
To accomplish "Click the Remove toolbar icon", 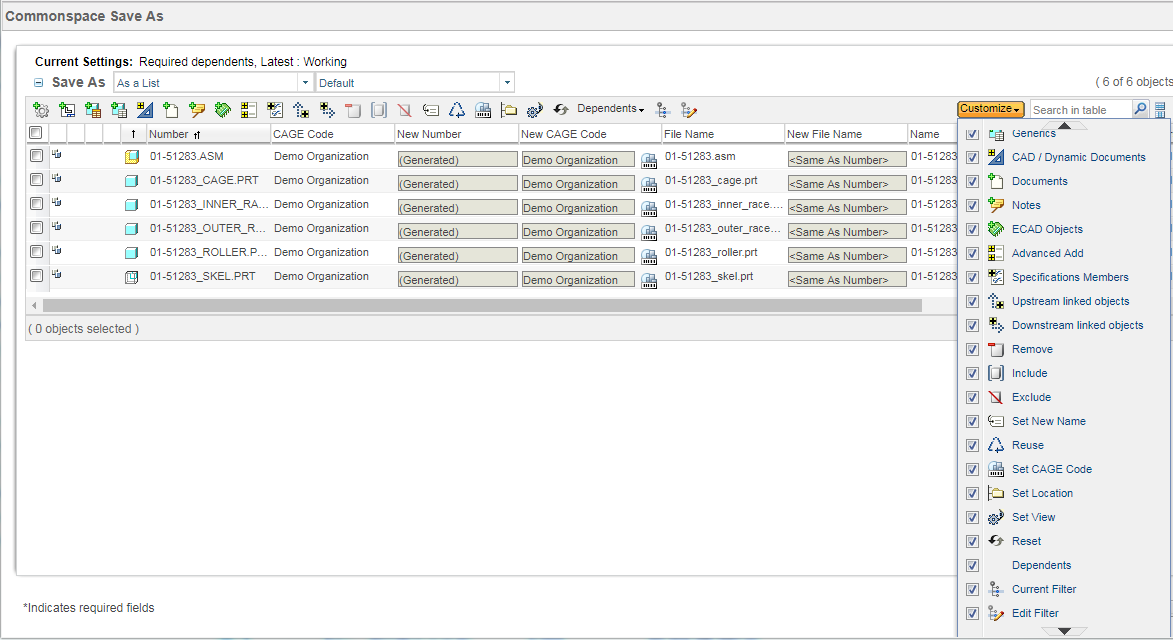I will tap(353, 110).
